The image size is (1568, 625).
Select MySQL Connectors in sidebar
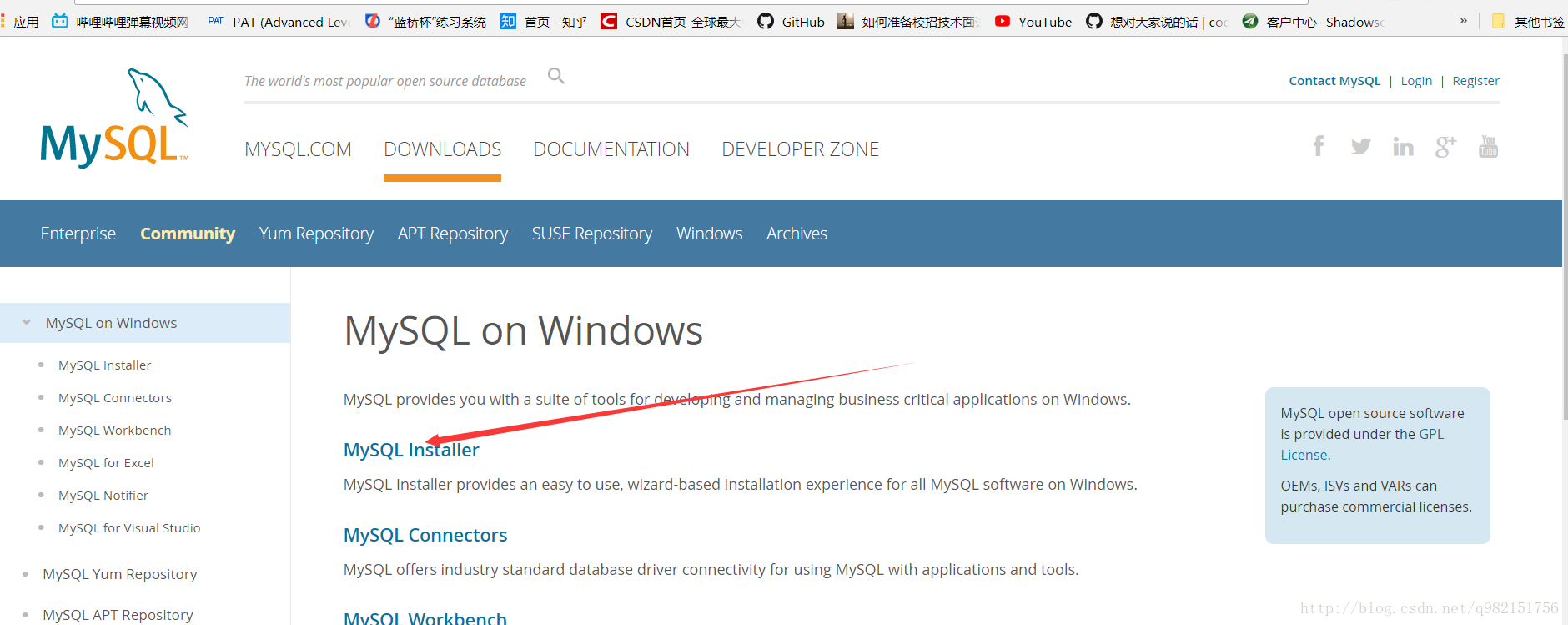click(x=115, y=398)
